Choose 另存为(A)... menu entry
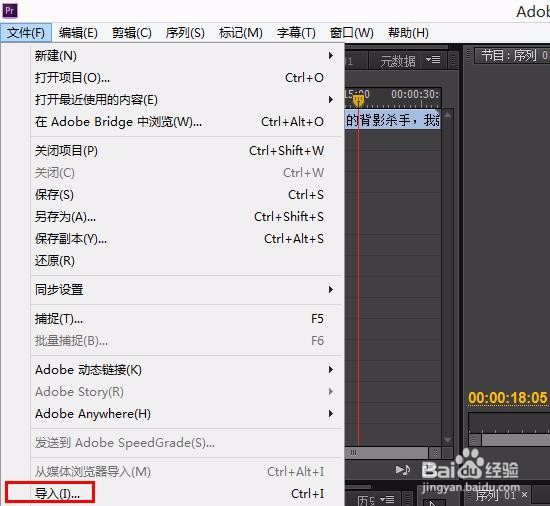 coord(186,217)
